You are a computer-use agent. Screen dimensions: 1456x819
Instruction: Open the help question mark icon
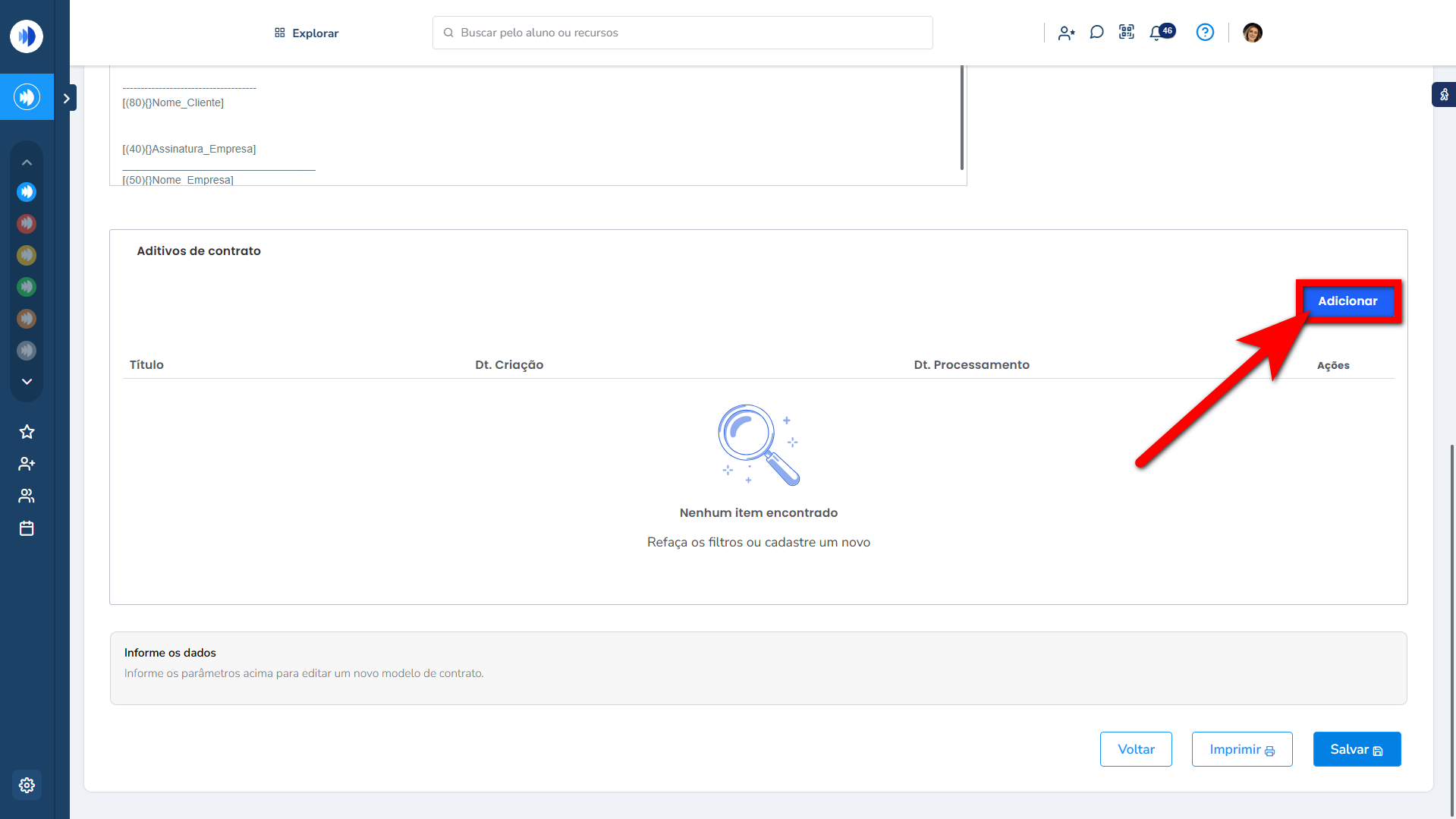(1205, 33)
